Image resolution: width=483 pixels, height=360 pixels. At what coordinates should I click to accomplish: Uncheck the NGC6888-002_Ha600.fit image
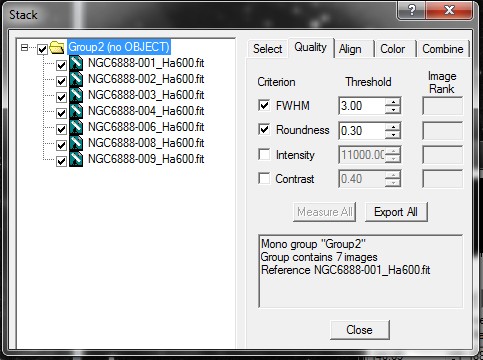coord(61,81)
